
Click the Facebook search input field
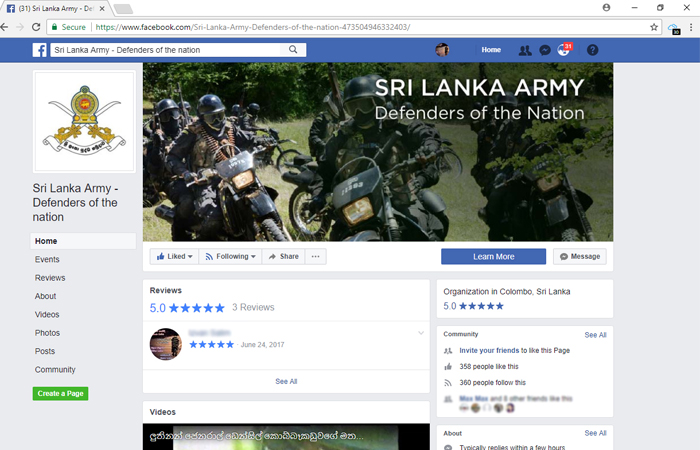point(166,50)
